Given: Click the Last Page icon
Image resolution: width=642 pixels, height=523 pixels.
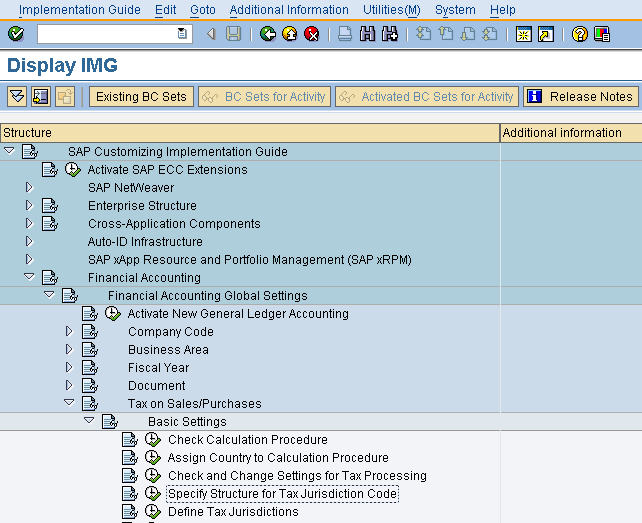Looking at the screenshot, I should click(x=490, y=34).
